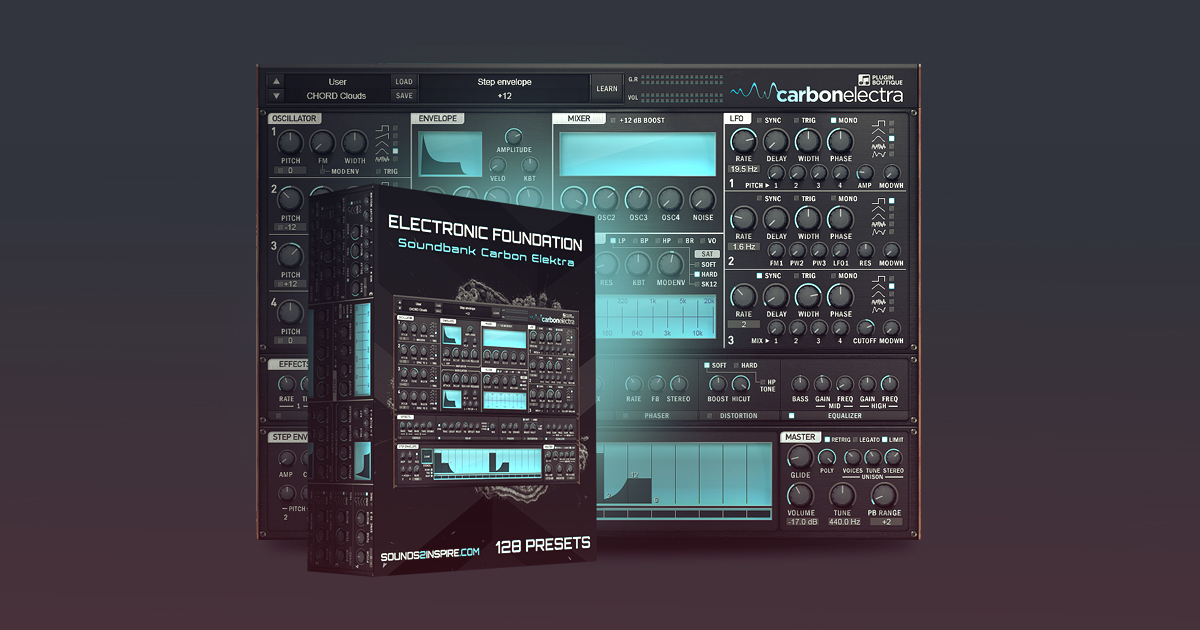The height and width of the screenshot is (630, 1200).
Task: Click the envelope AMPLITUDE knob
Action: pos(514,136)
